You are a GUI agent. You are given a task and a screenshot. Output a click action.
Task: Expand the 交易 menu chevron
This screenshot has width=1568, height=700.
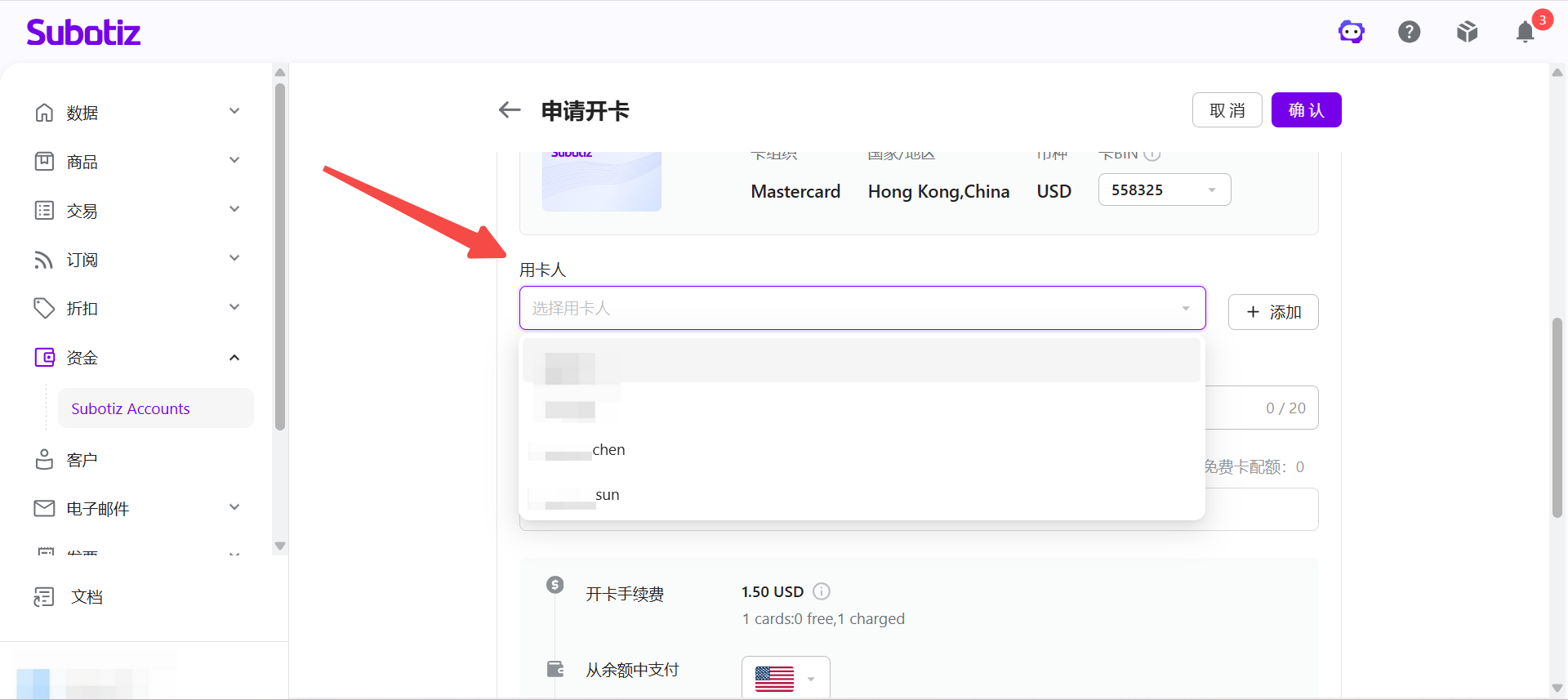234,209
